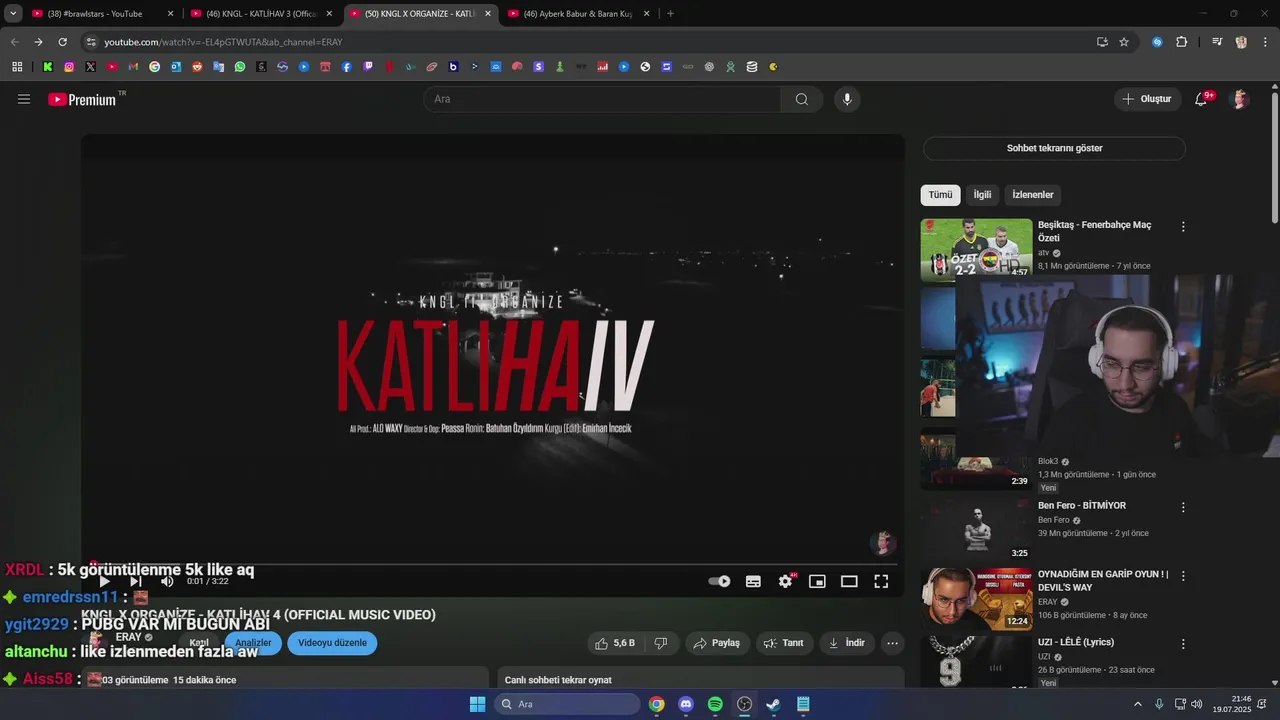Open the Twitch bookmark icon

(x=368, y=67)
